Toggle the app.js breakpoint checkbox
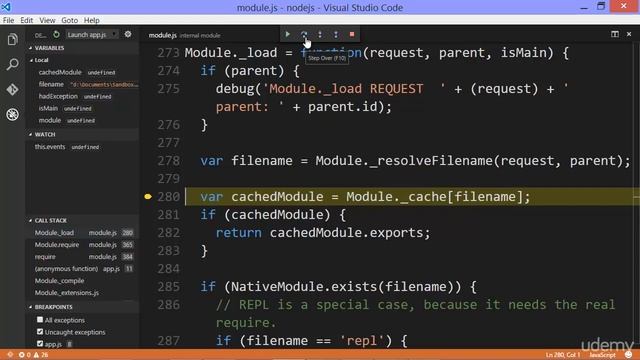640x360 pixels. [40, 344]
